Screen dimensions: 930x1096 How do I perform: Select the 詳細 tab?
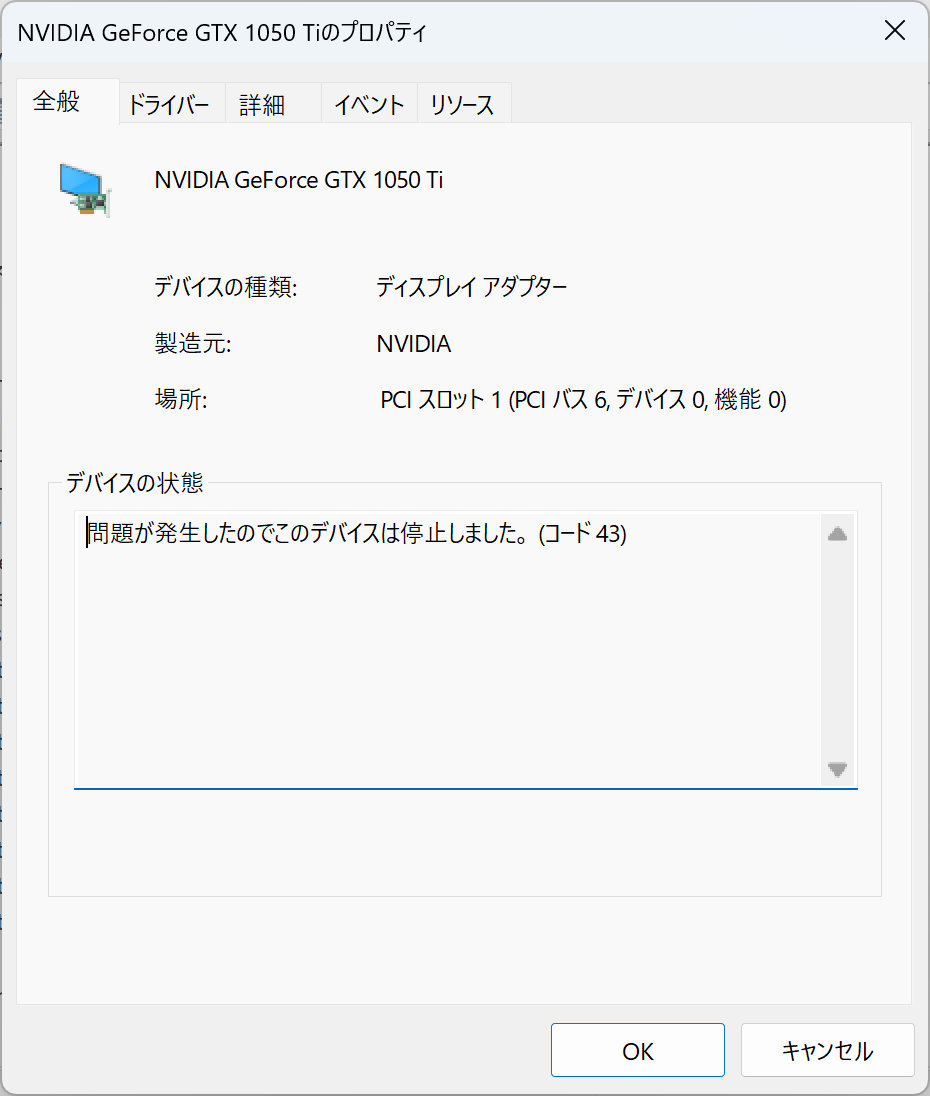click(x=262, y=105)
